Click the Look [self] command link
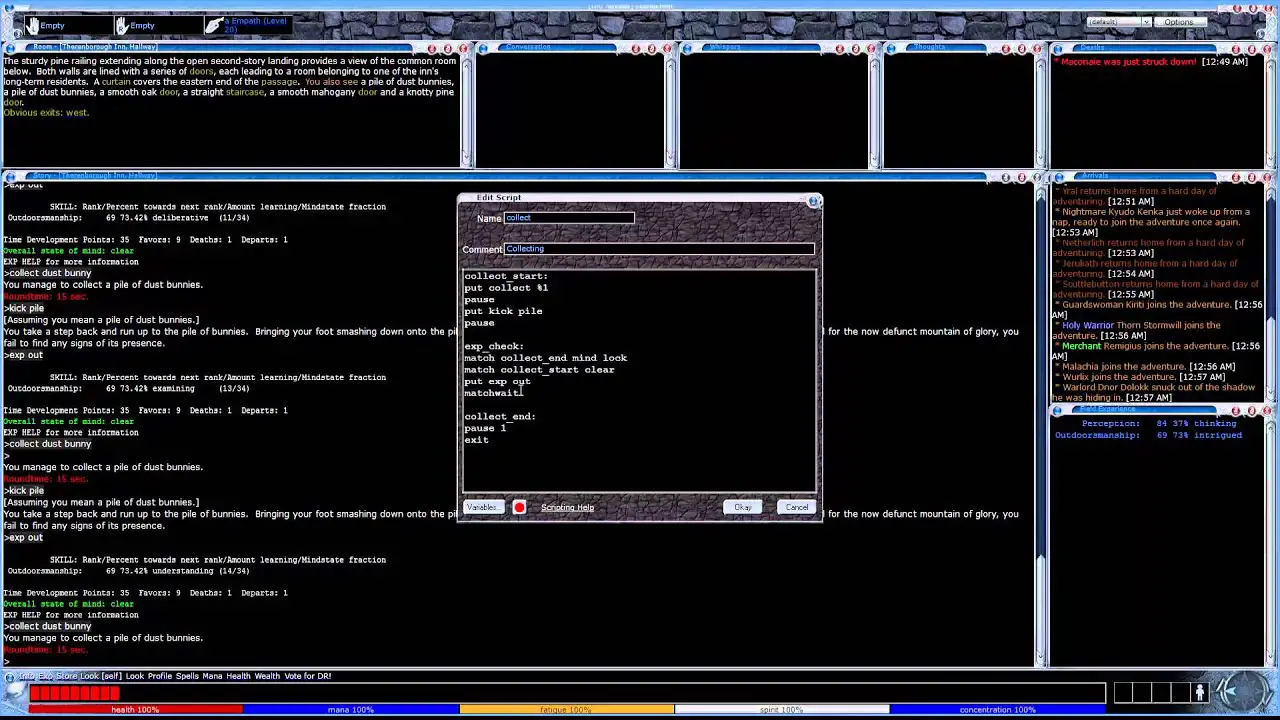 101,677
